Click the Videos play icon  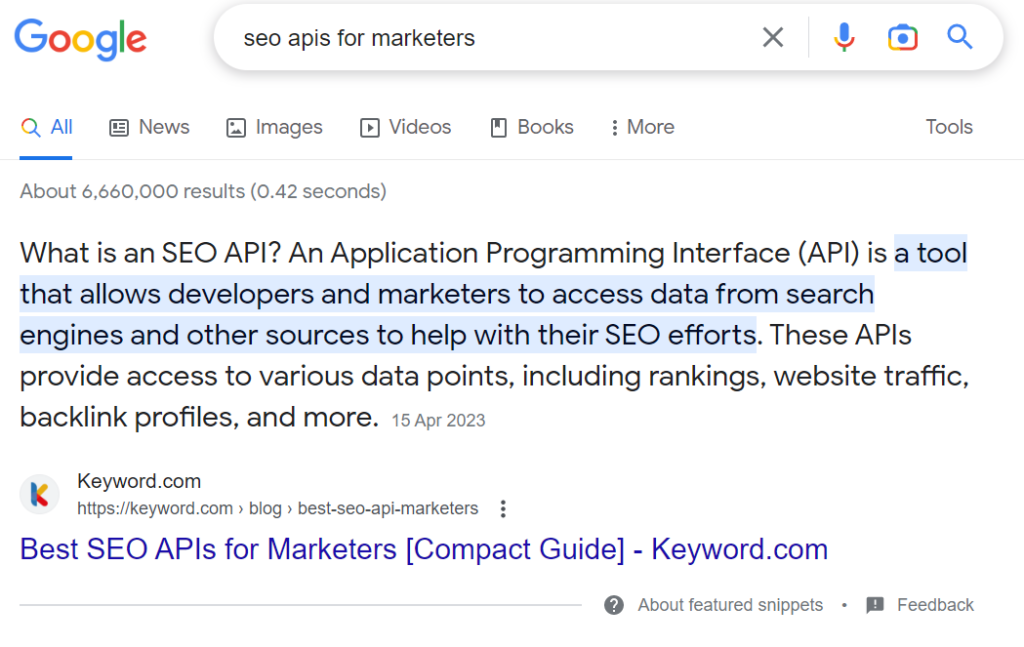pos(368,127)
